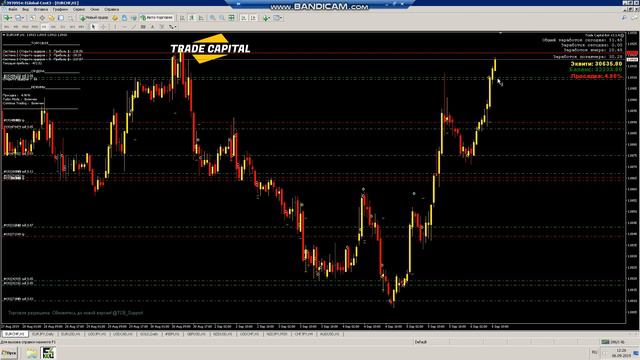The width and height of the screenshot is (640, 360).
Task: Switch to W1 timeframe
Action: pos(72,27)
